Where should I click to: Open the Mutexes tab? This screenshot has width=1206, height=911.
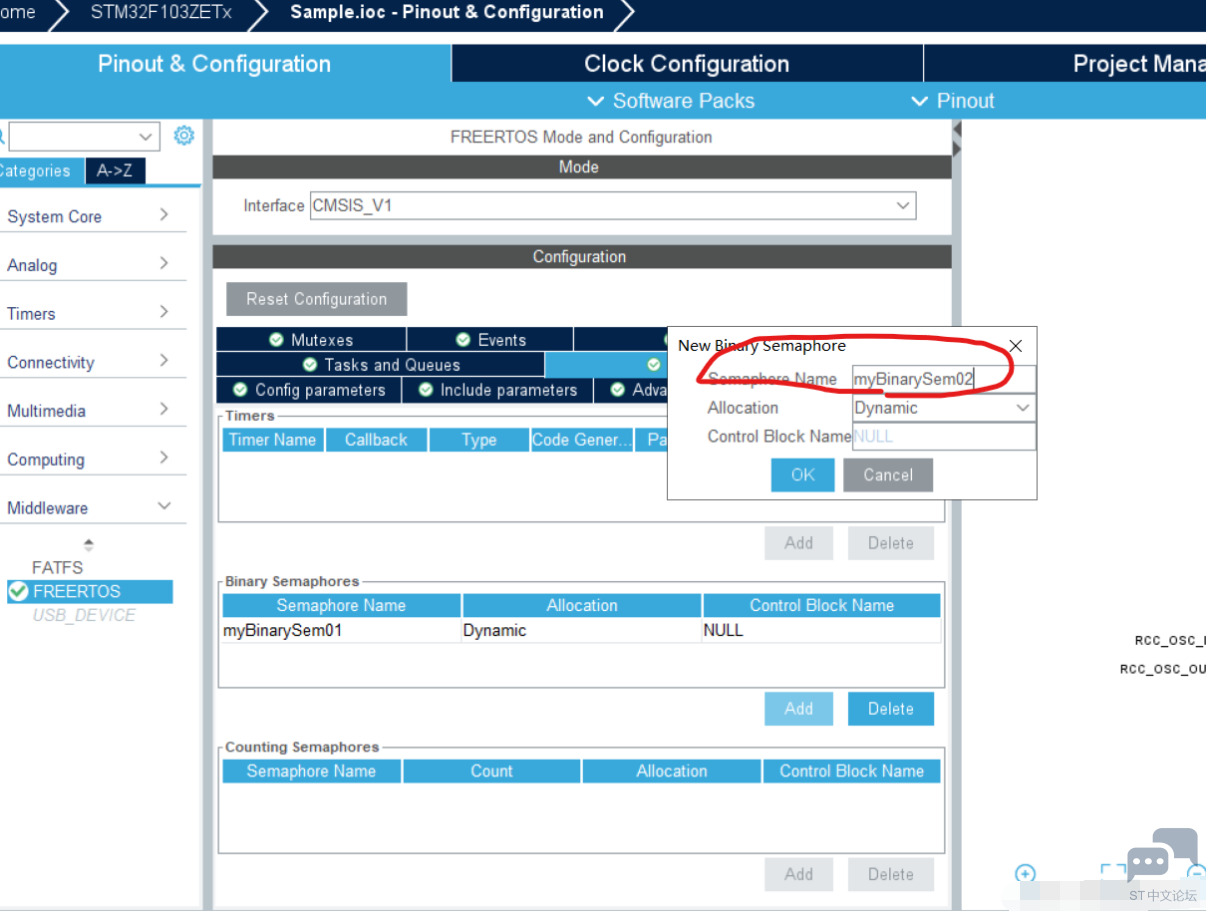click(311, 340)
